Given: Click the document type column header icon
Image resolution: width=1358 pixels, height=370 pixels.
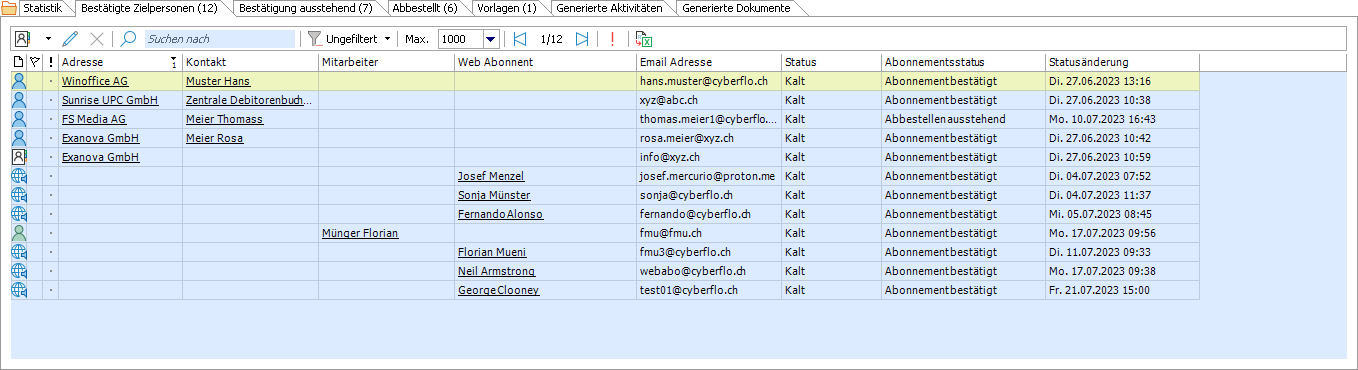Looking at the screenshot, I should [x=18, y=62].
